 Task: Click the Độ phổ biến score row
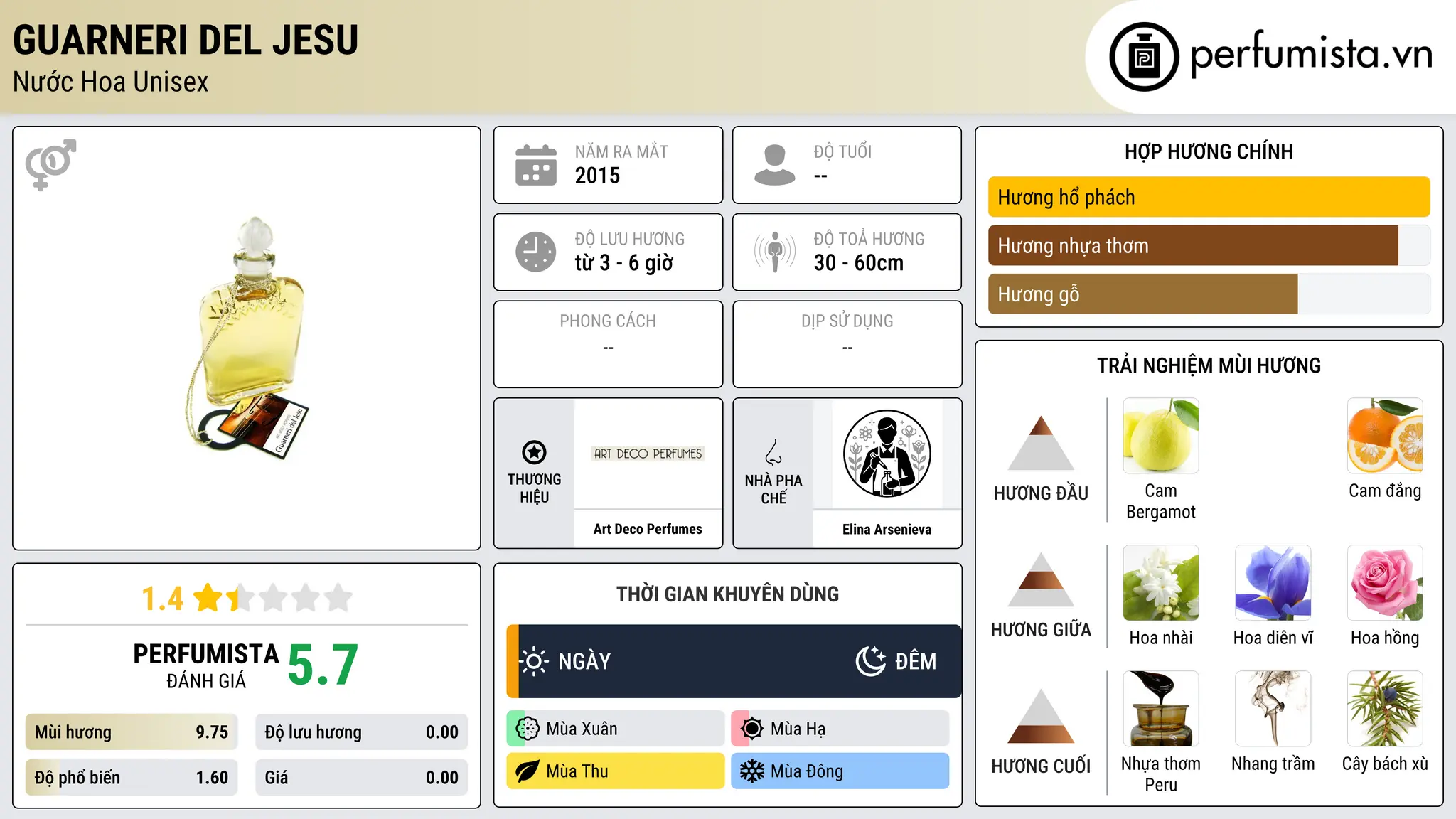132,778
